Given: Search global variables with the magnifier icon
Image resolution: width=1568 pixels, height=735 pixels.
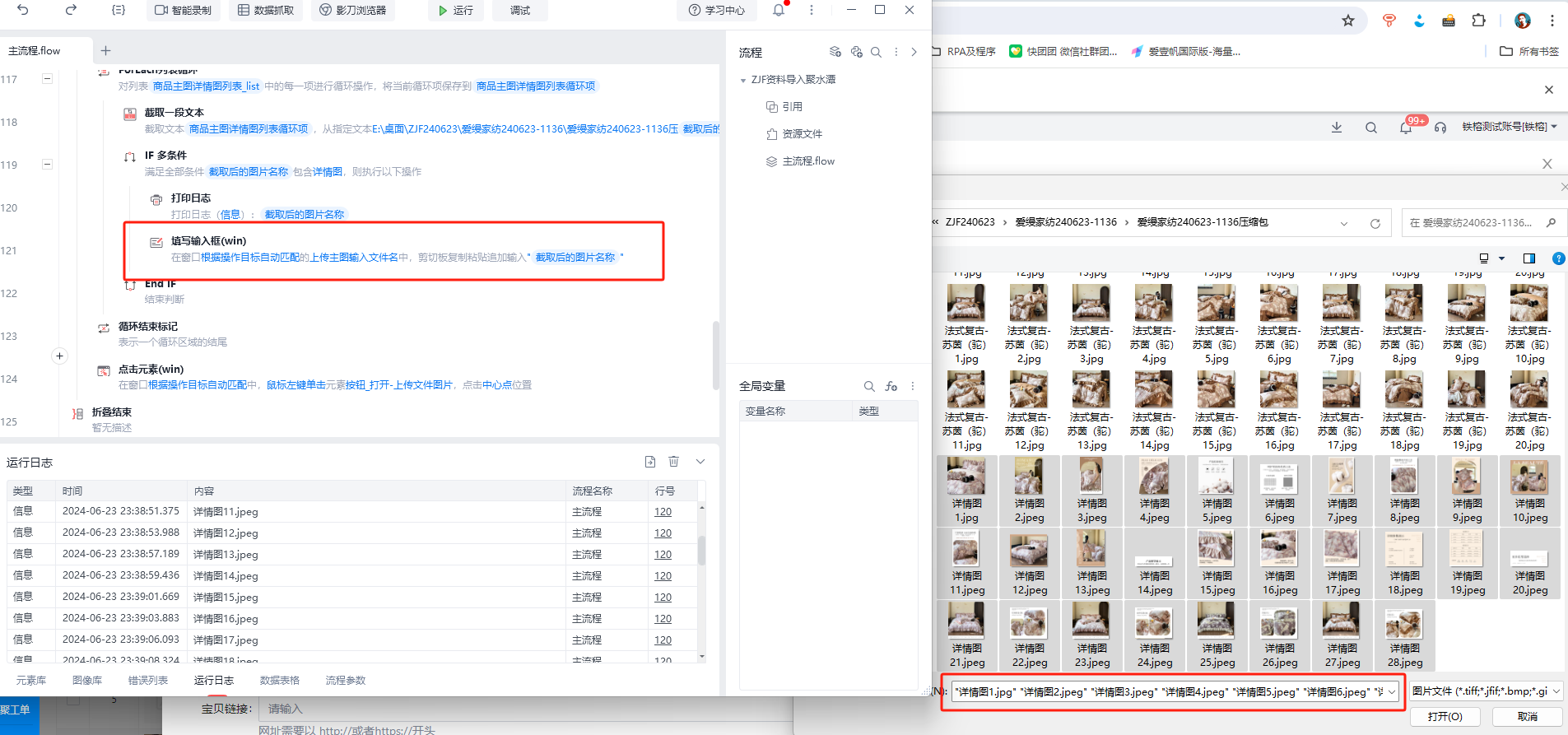Looking at the screenshot, I should pos(869,386).
